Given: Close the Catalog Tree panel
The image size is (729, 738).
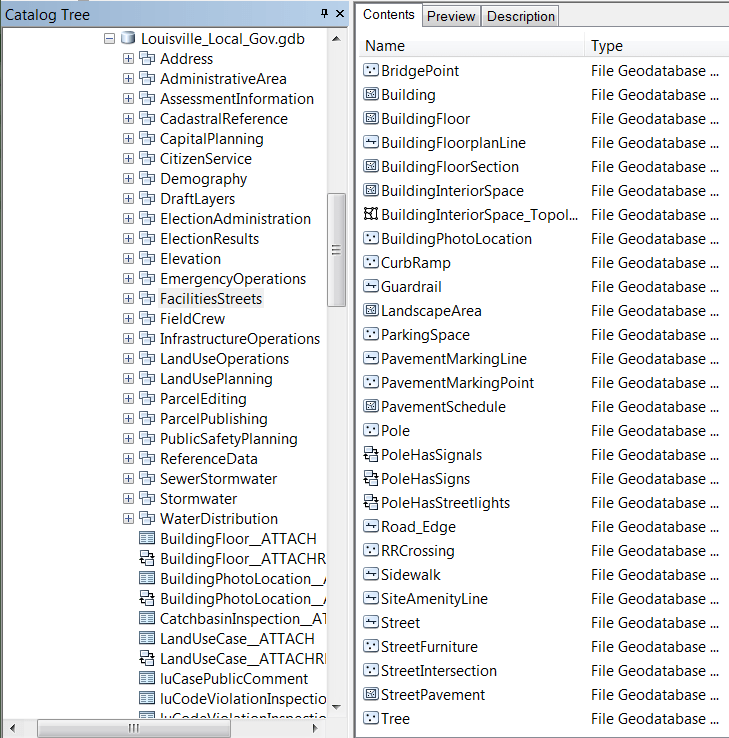Looking at the screenshot, I should [340, 14].
